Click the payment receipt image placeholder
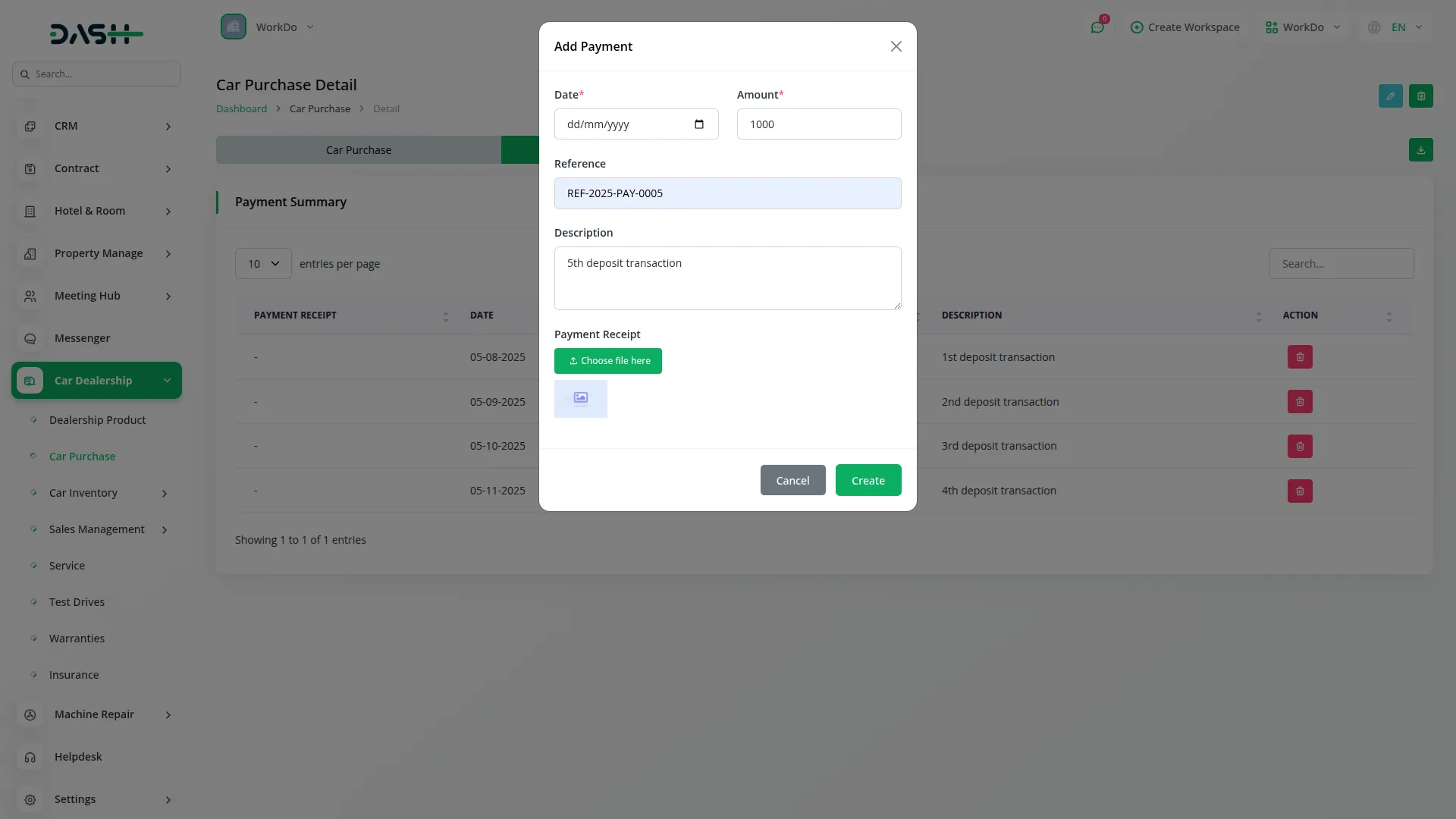The width and height of the screenshot is (1456, 819). tap(580, 399)
